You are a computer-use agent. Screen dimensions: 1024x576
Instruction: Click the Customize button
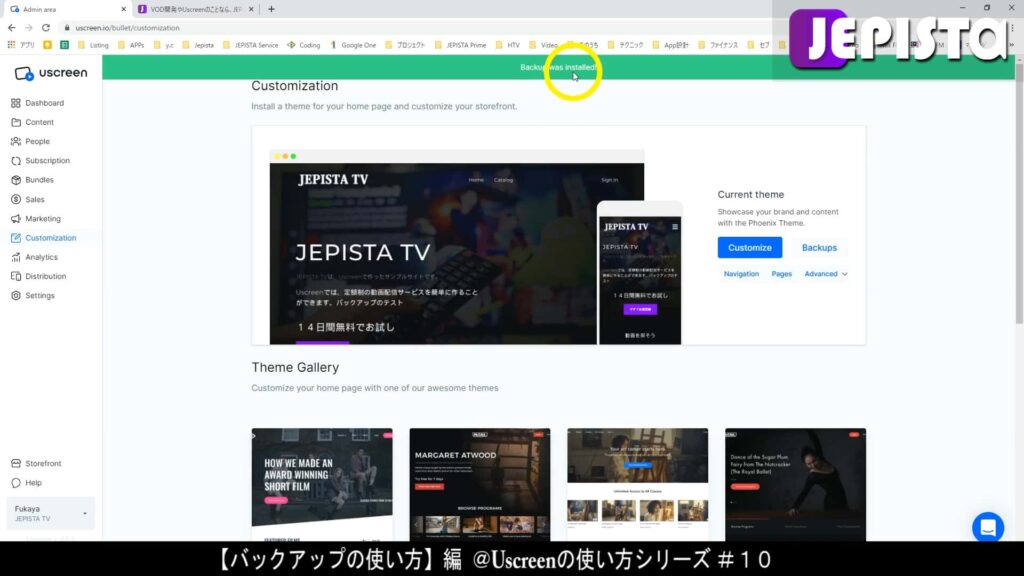pyautogui.click(x=749, y=247)
